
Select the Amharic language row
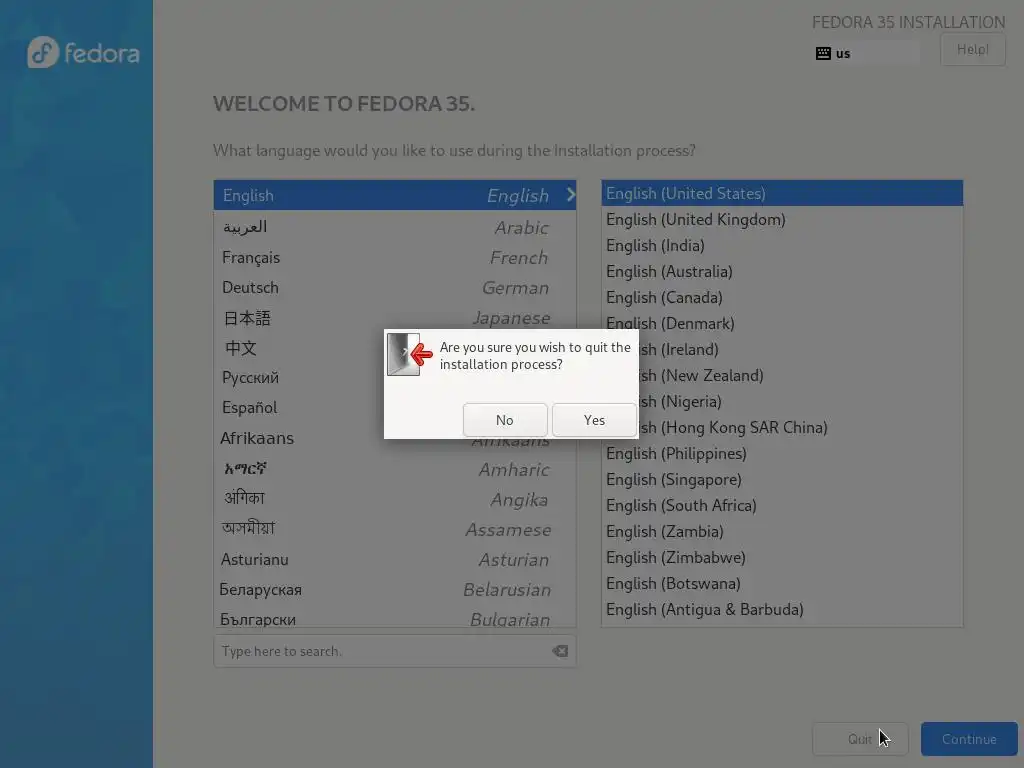[x=394, y=469]
